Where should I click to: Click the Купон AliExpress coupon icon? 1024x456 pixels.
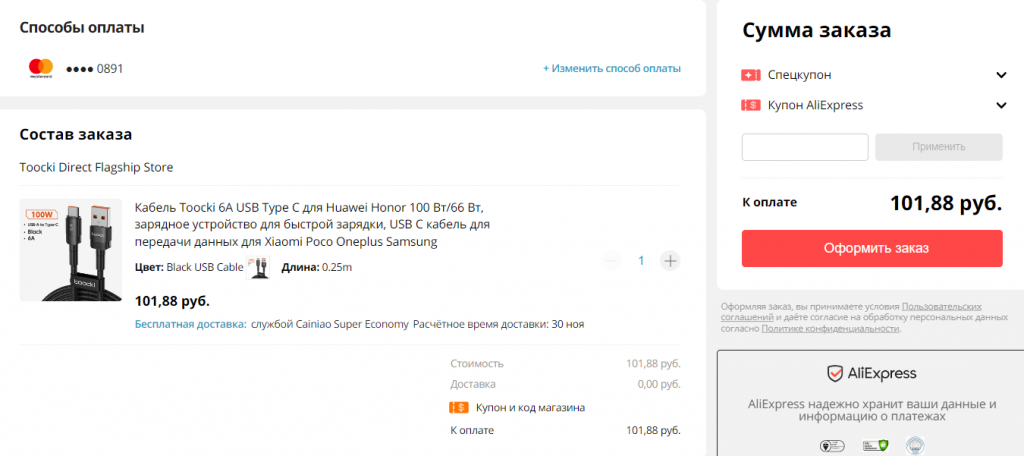pyautogui.click(x=750, y=105)
